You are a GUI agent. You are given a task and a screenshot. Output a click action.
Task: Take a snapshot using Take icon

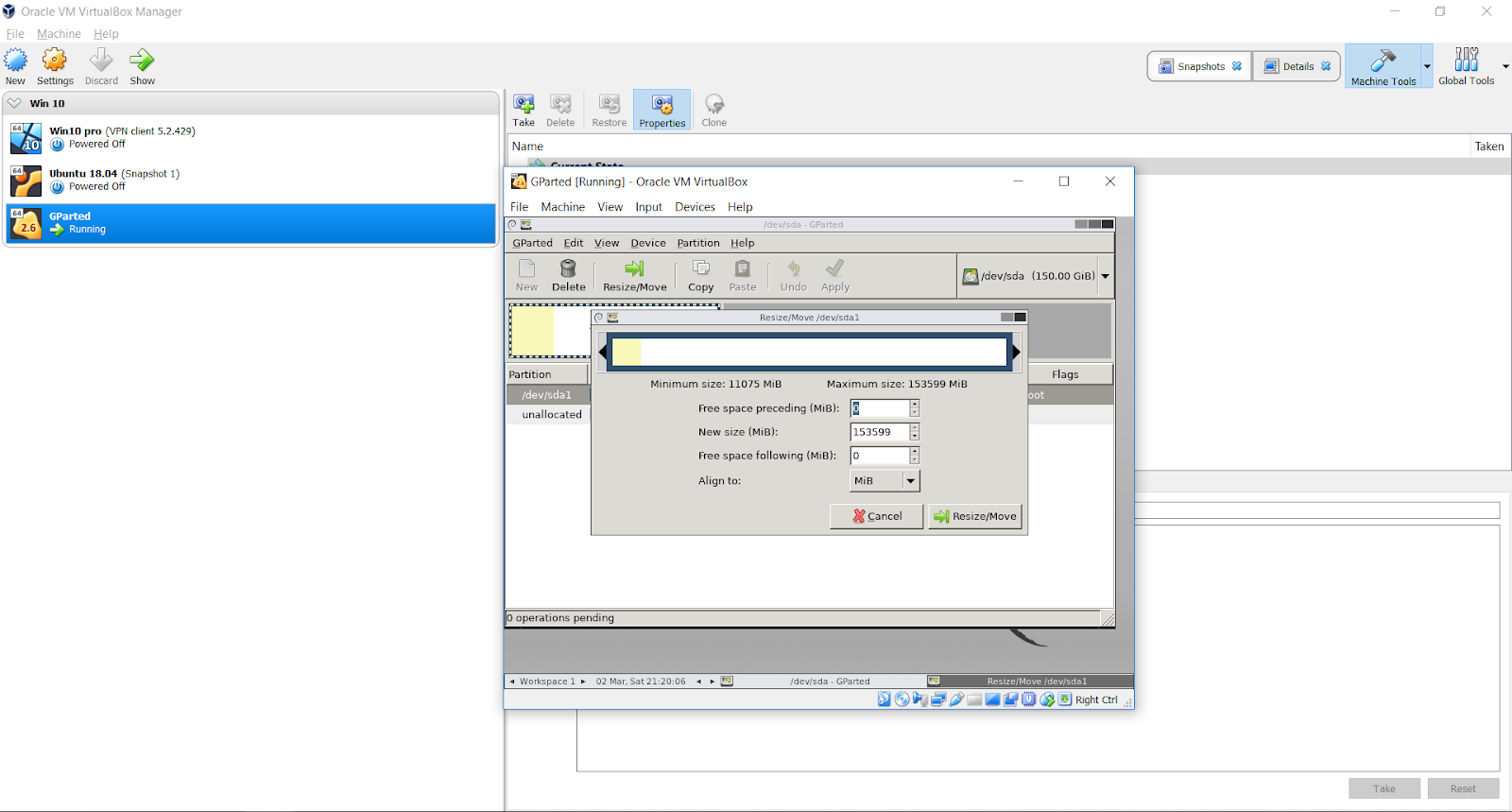tap(524, 104)
